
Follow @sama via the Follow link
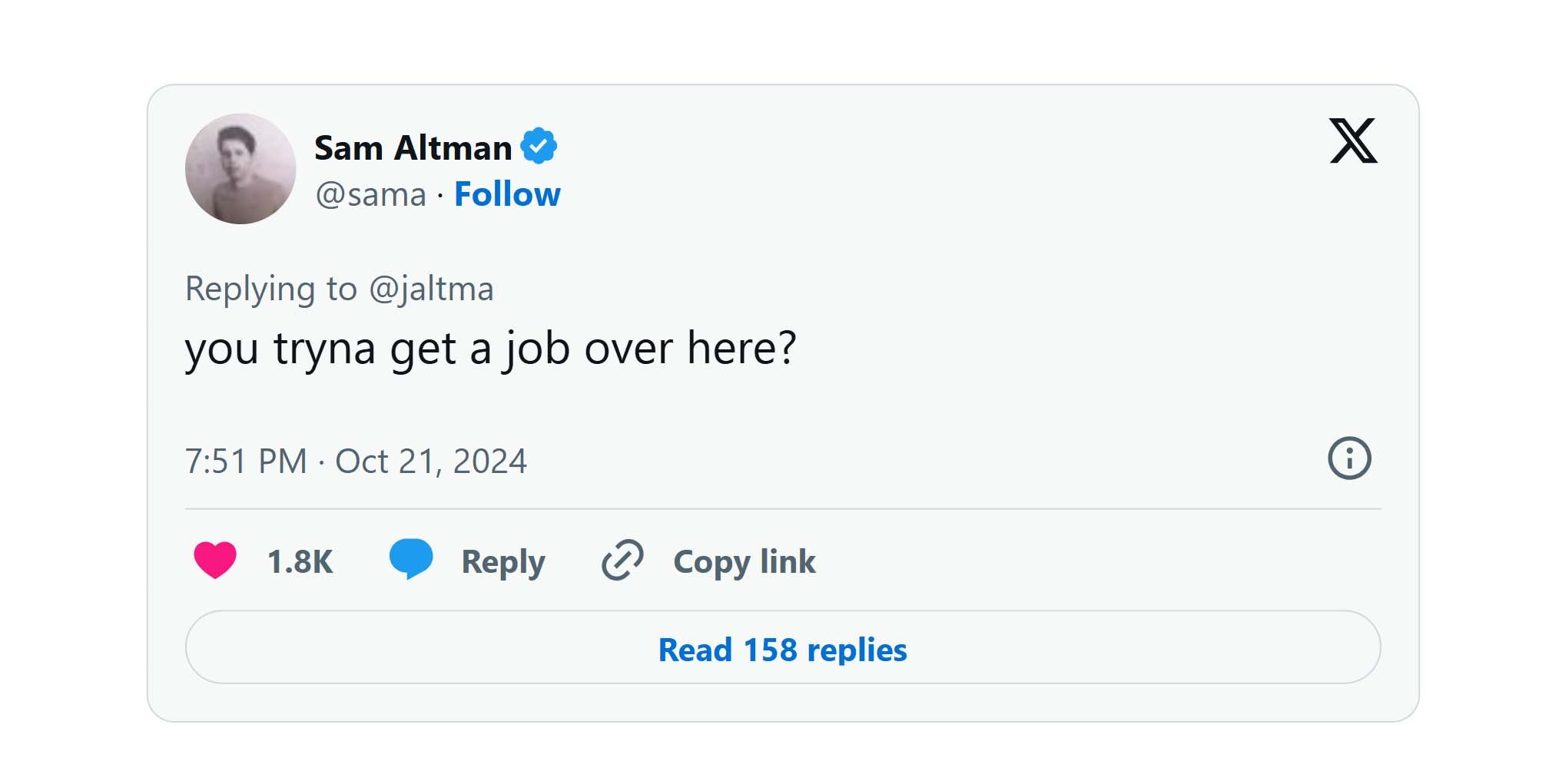(x=508, y=194)
